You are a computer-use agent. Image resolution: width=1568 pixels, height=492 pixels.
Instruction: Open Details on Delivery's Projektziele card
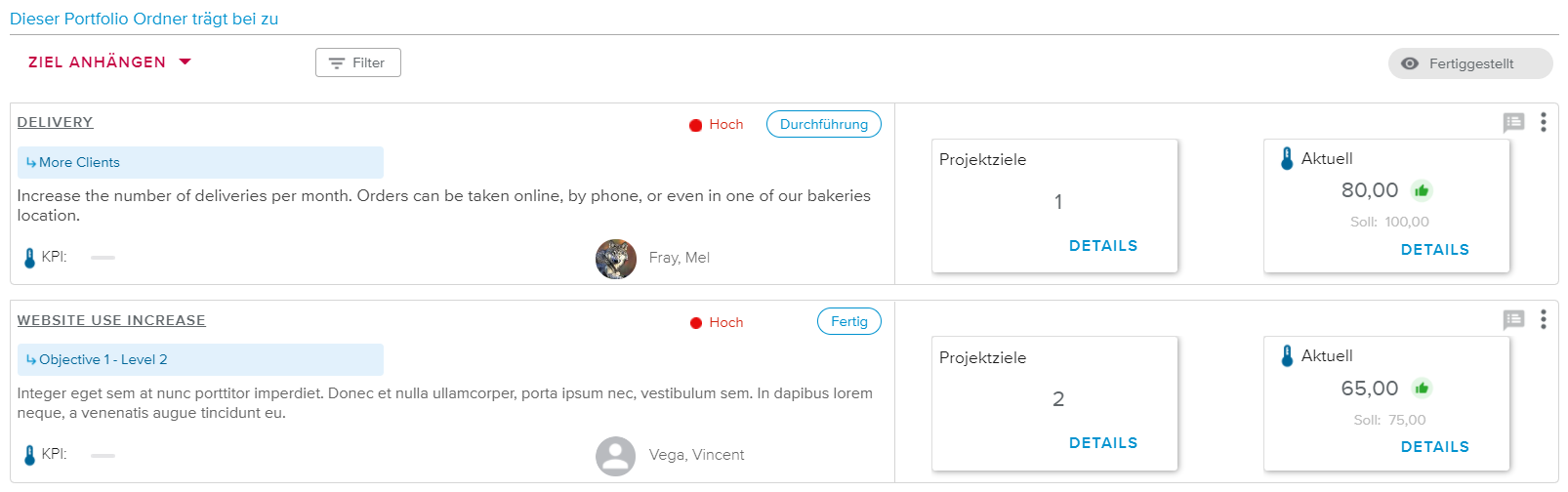click(x=1102, y=246)
